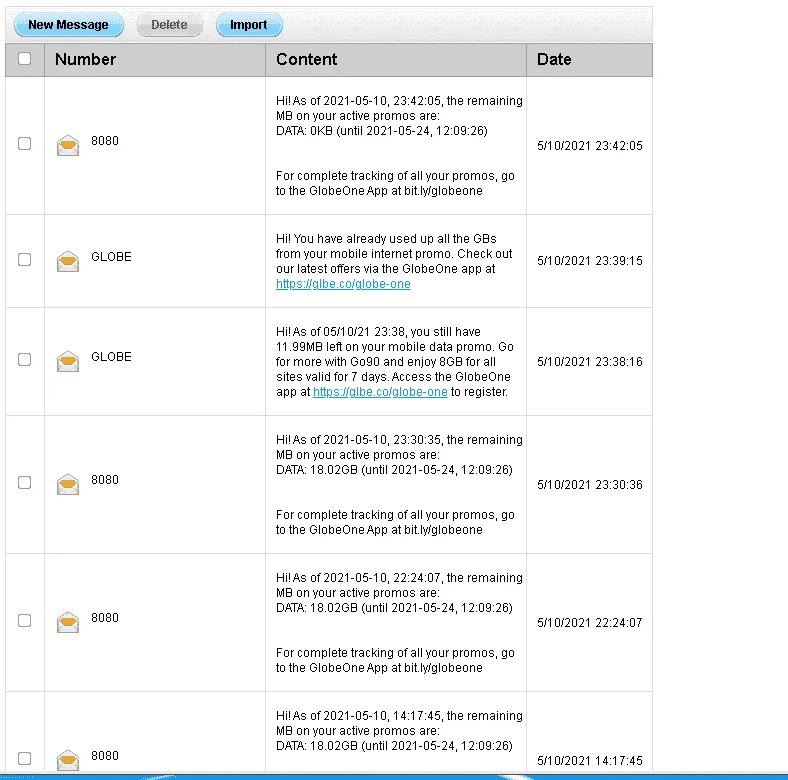Check the box for message dated 5/10/2021 23:42:05
This screenshot has width=788, height=780.
point(24,143)
